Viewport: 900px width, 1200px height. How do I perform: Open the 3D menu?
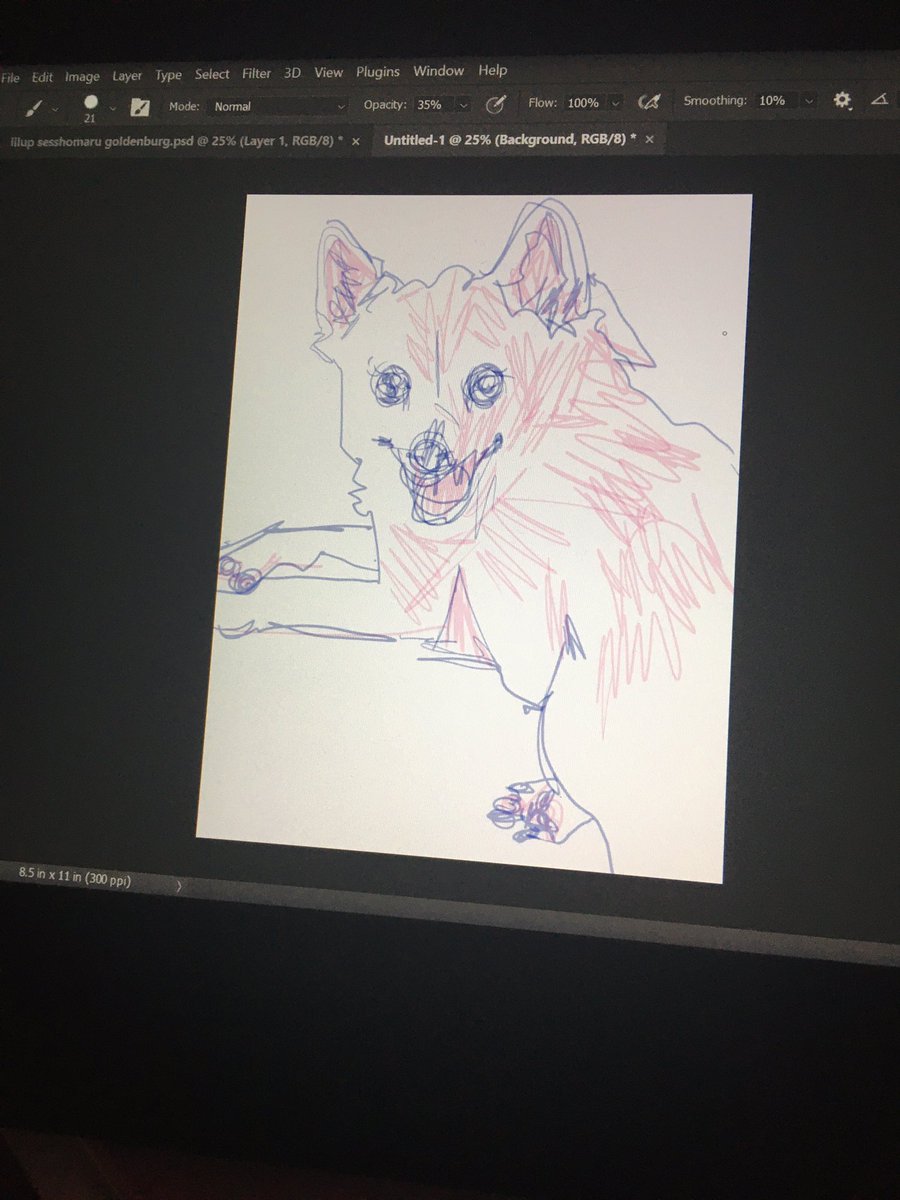(x=292, y=73)
